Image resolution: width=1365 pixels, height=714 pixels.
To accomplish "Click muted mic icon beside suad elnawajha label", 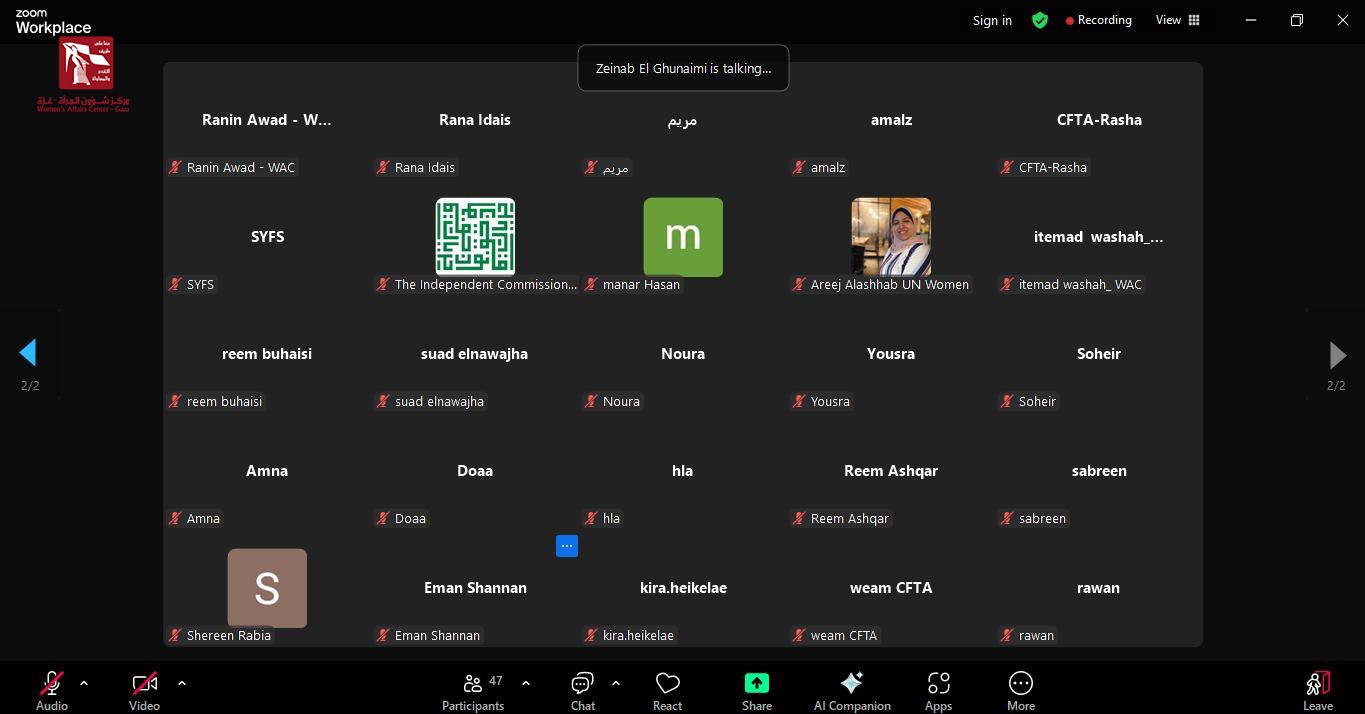I will (383, 401).
